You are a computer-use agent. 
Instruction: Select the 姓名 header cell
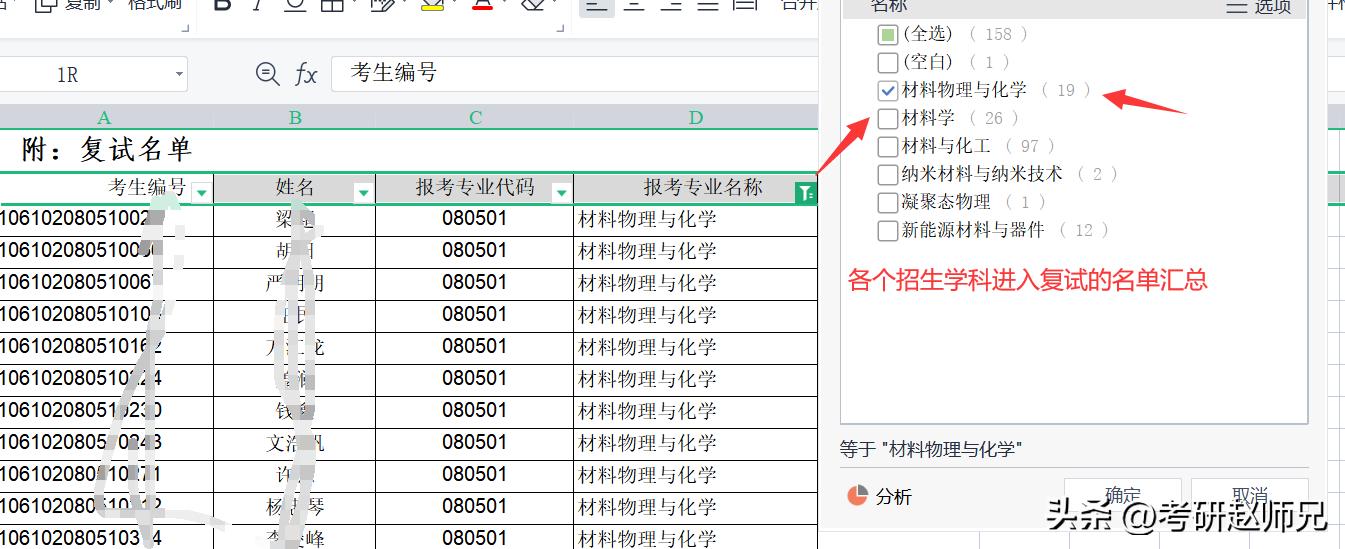click(x=295, y=188)
